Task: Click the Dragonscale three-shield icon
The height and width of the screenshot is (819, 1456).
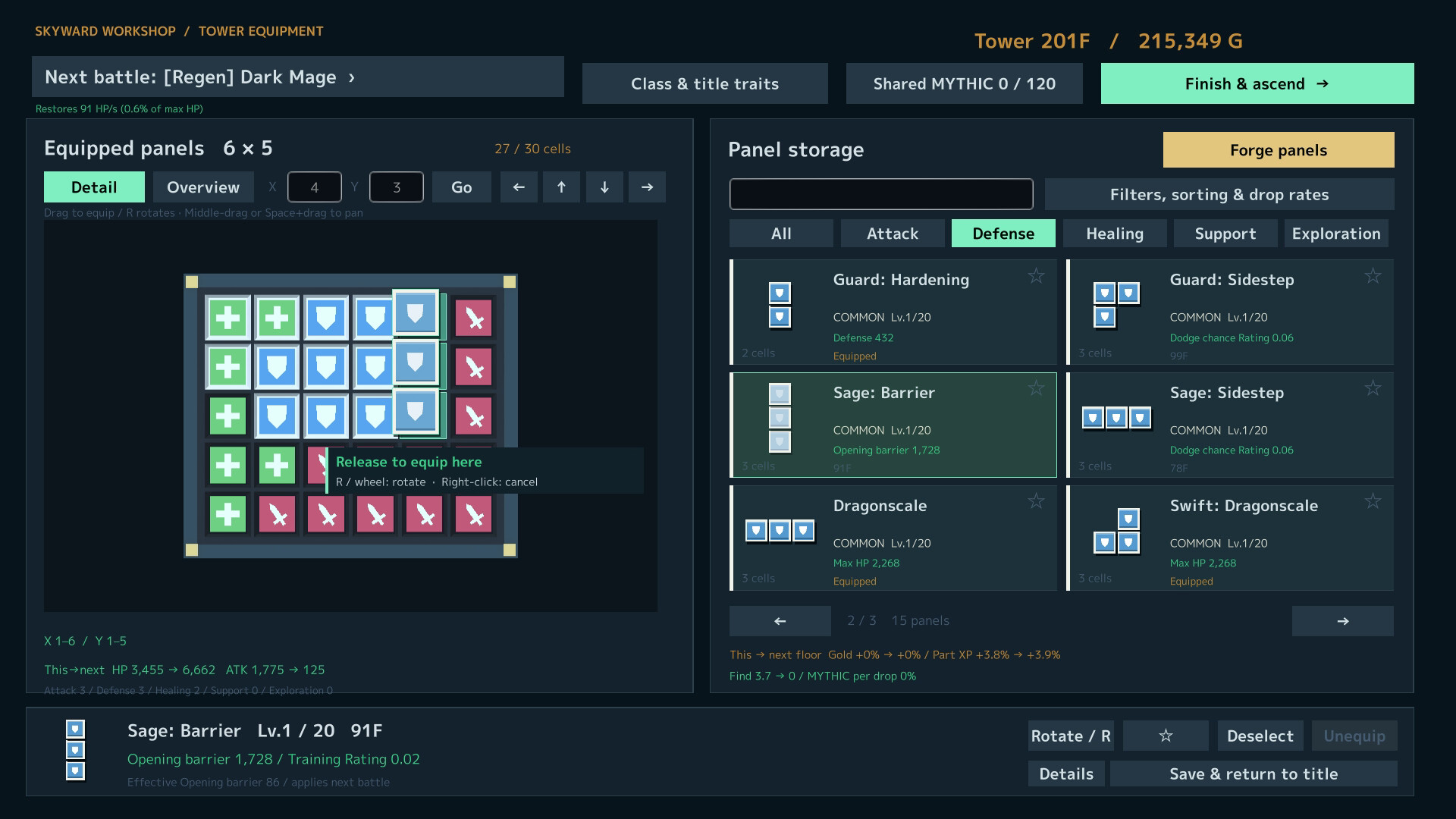Action: tap(780, 531)
